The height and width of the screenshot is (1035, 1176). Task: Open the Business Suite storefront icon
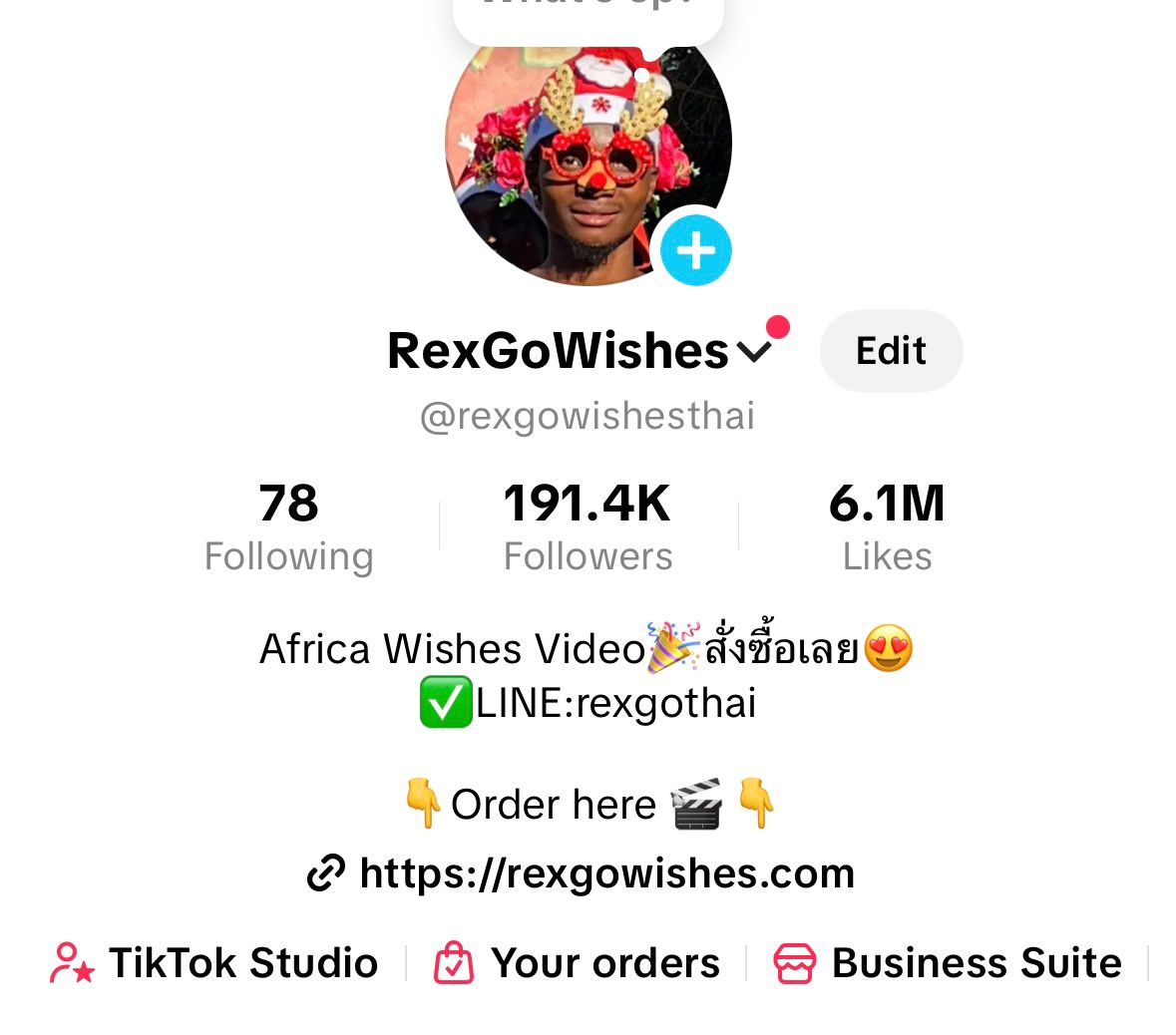794,963
